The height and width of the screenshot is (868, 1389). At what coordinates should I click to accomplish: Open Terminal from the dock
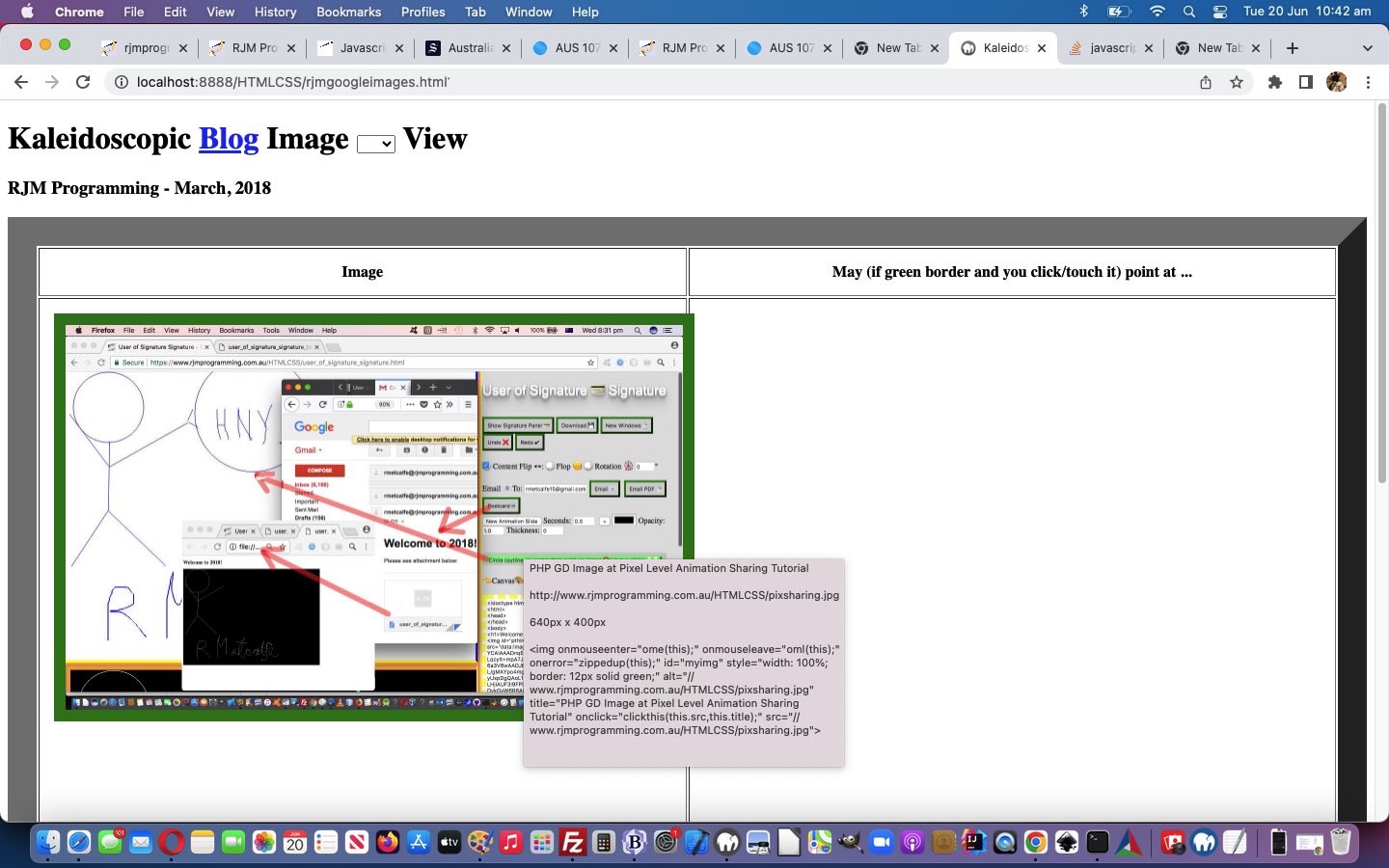click(1098, 842)
